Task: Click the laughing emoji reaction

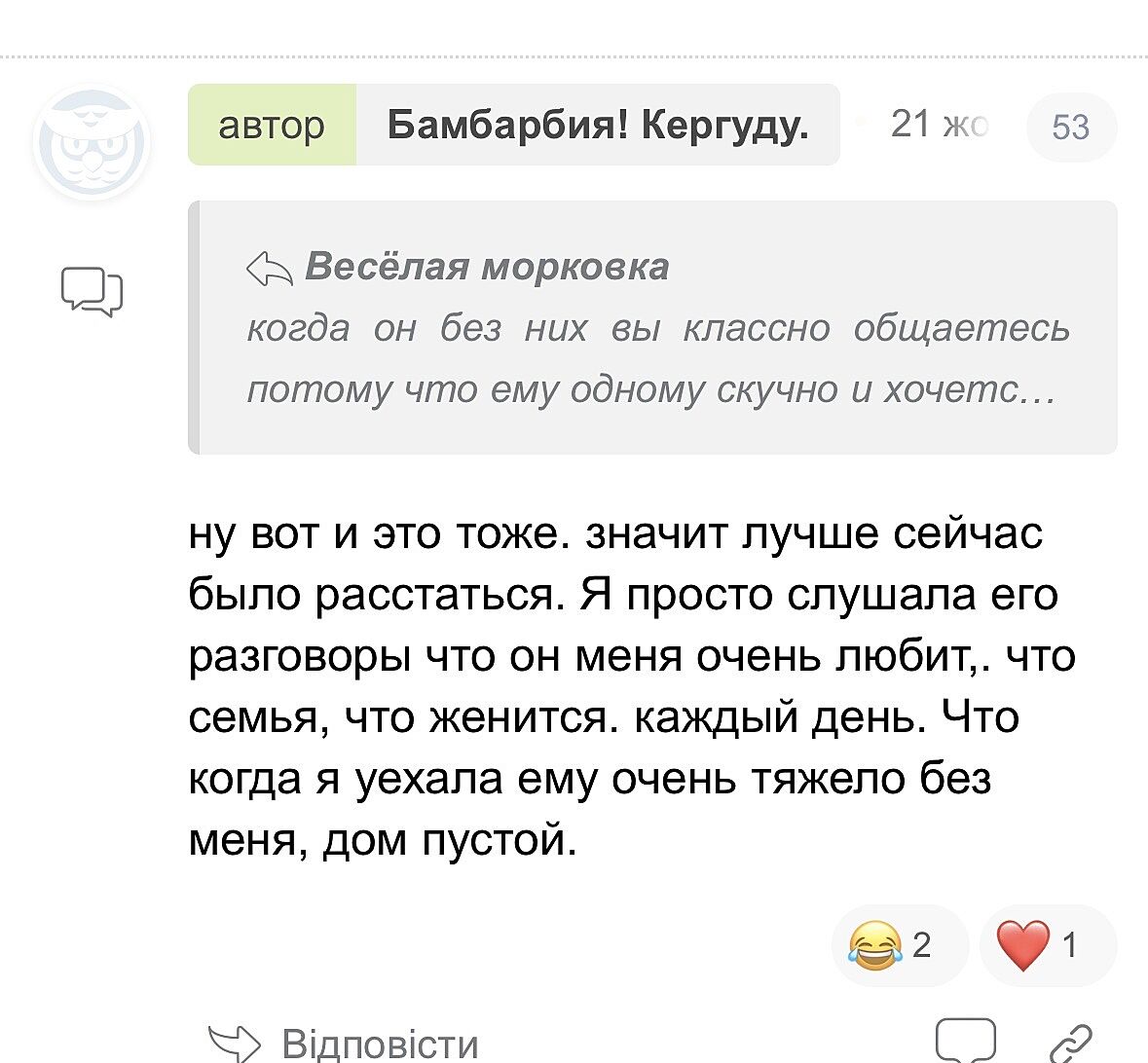Action: [x=874, y=944]
